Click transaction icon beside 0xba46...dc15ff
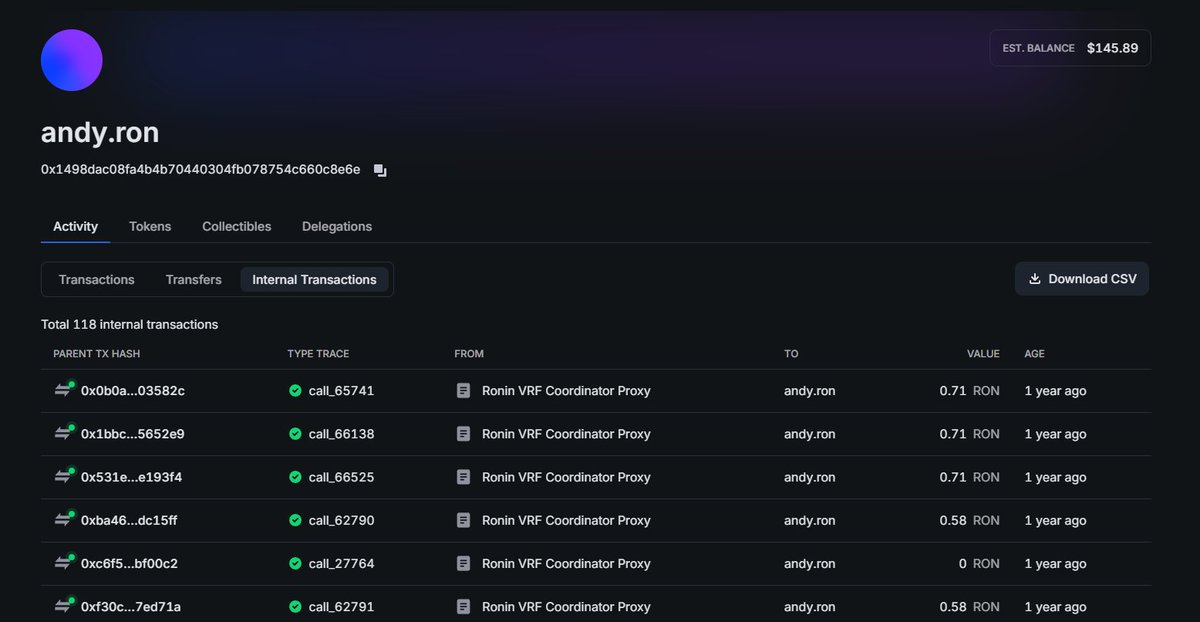 65,519
